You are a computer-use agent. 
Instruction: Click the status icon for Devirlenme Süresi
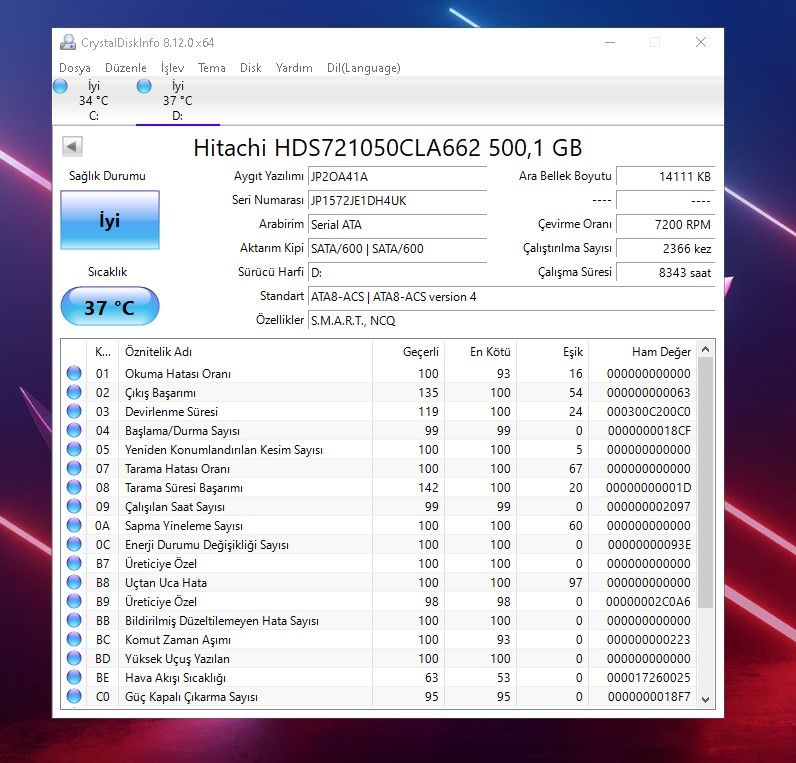(74, 411)
